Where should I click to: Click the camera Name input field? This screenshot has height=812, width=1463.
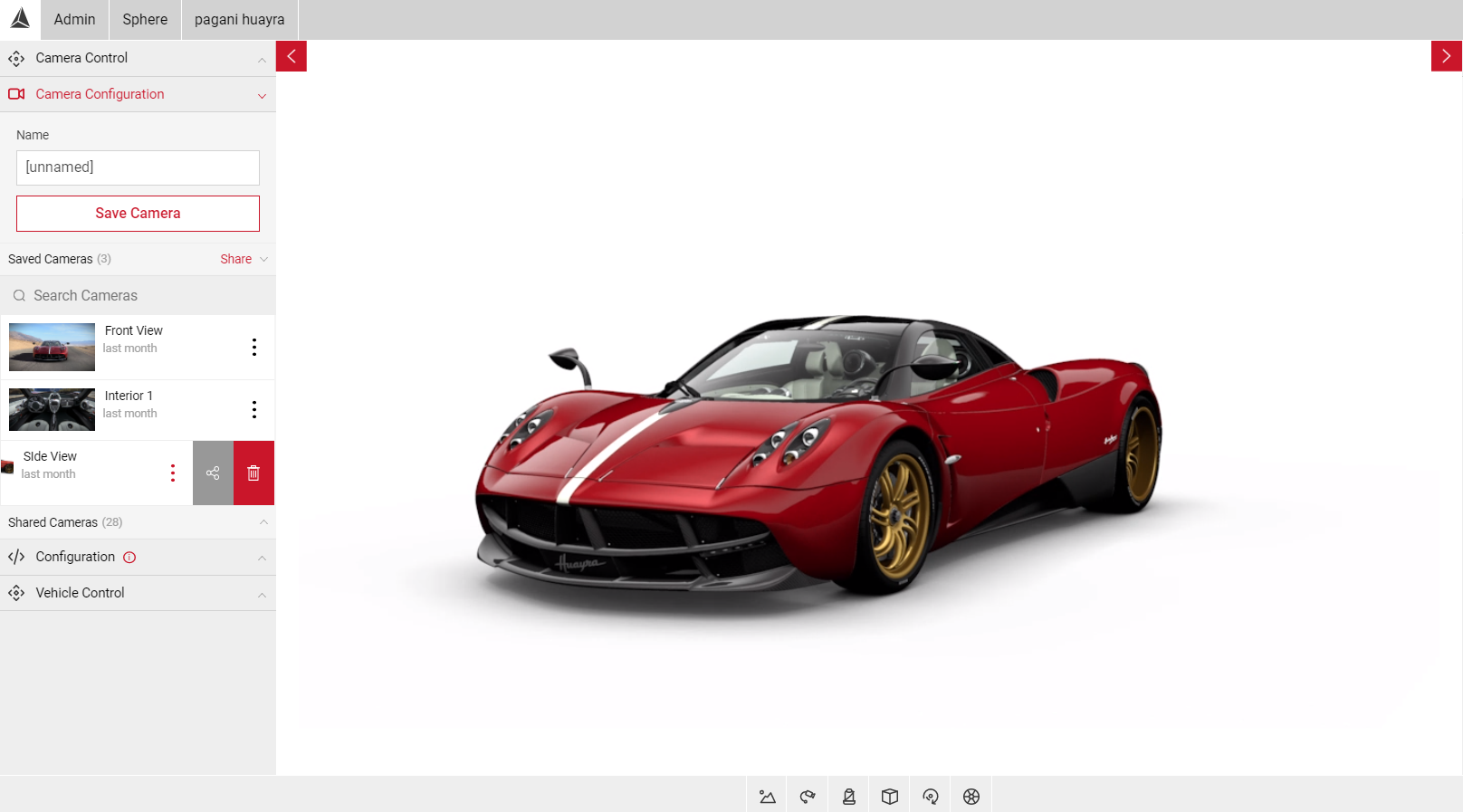[x=138, y=167]
